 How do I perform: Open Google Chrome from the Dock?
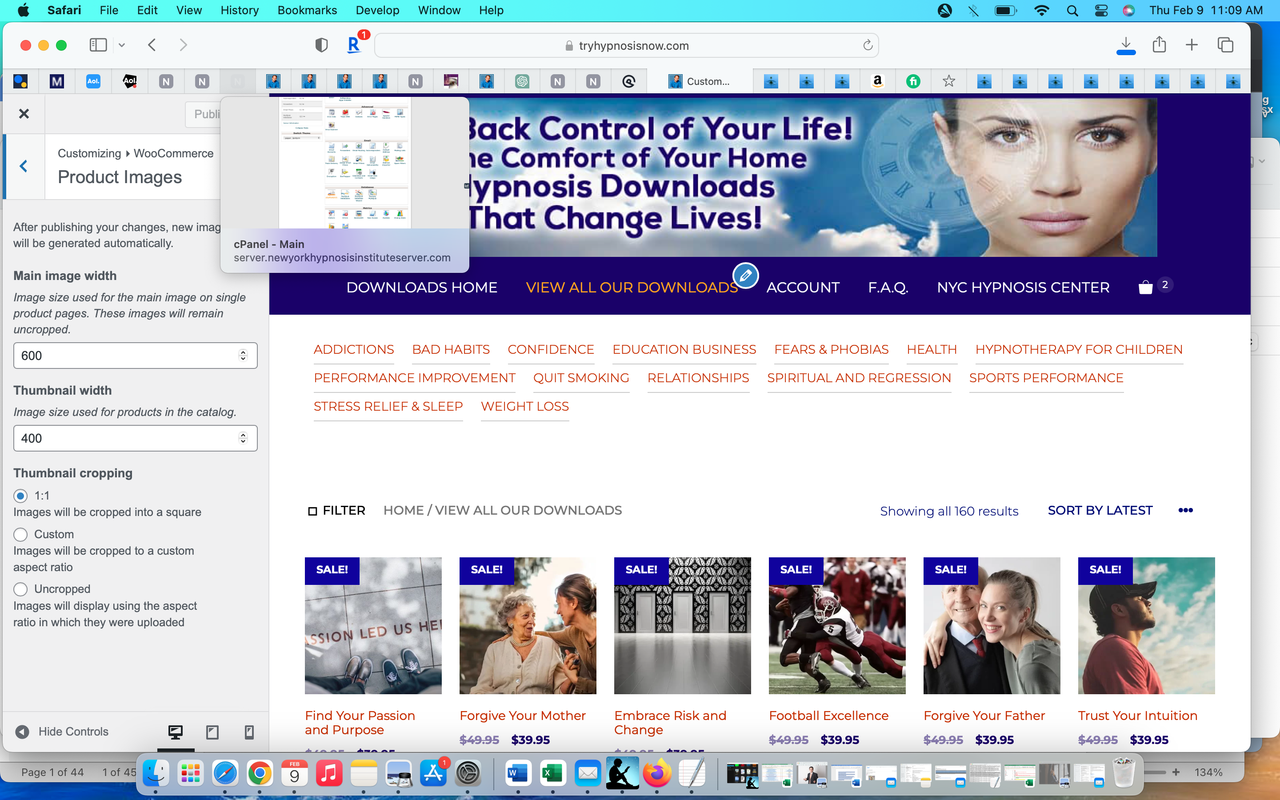pyautogui.click(x=259, y=774)
